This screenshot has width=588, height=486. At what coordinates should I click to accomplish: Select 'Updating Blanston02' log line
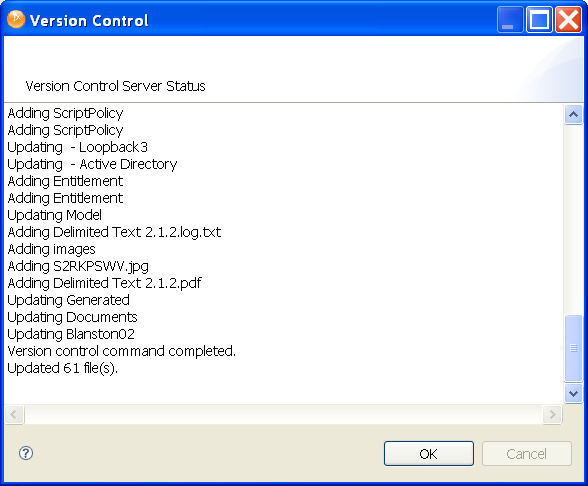pyautogui.click(x=71, y=334)
